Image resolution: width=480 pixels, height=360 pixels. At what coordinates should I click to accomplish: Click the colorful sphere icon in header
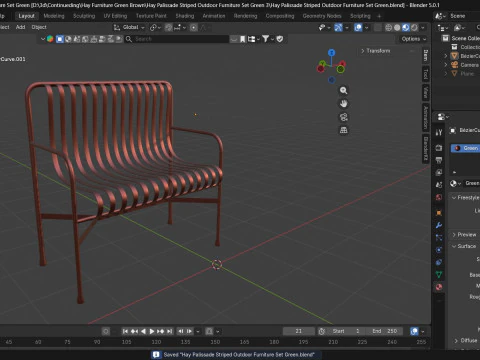click(x=50, y=39)
